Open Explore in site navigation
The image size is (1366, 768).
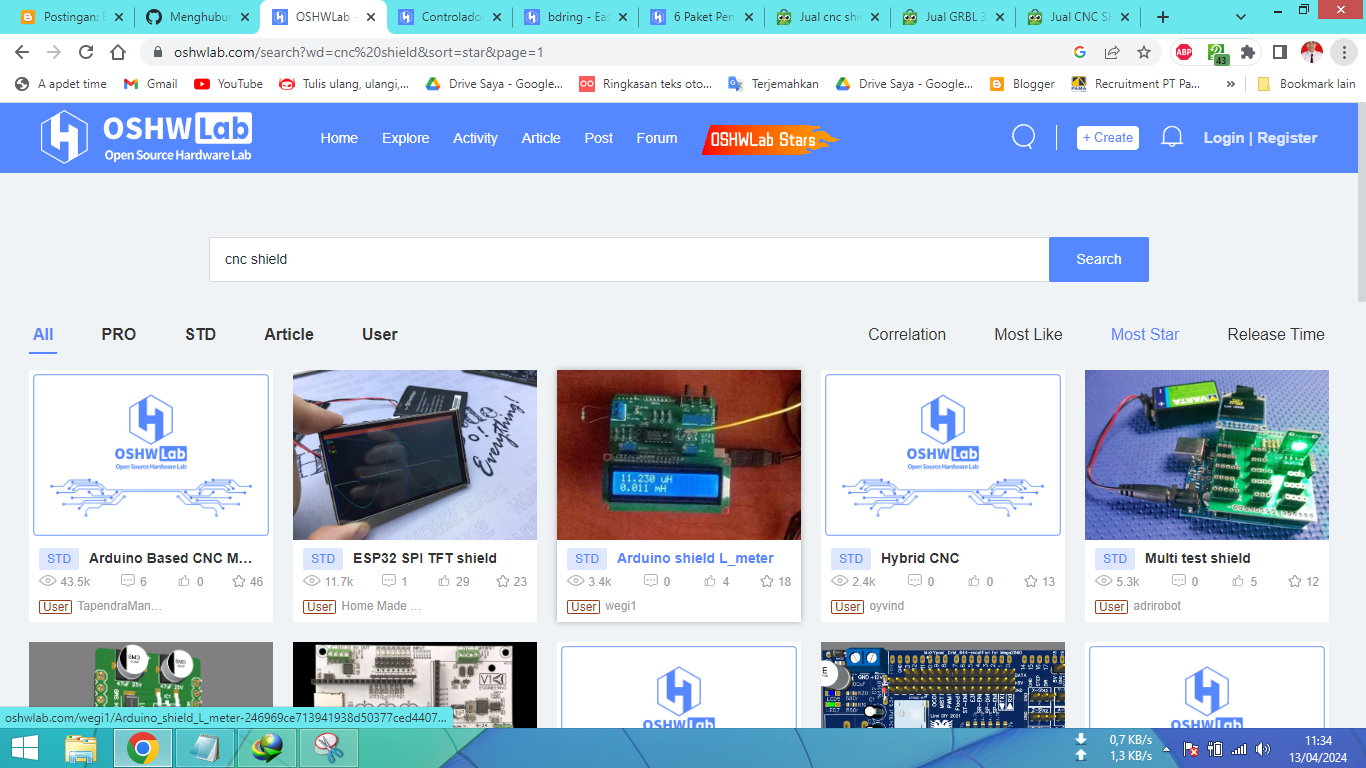click(405, 138)
